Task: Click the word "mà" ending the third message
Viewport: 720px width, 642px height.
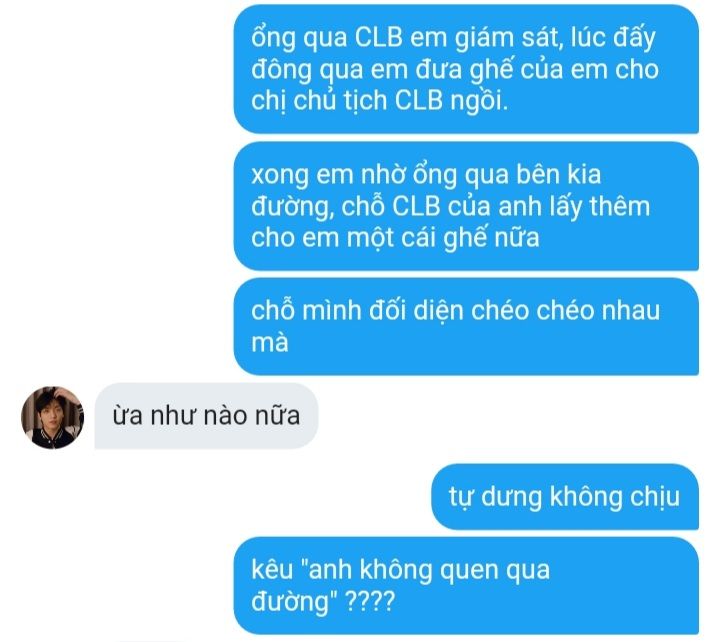Action: point(270,343)
